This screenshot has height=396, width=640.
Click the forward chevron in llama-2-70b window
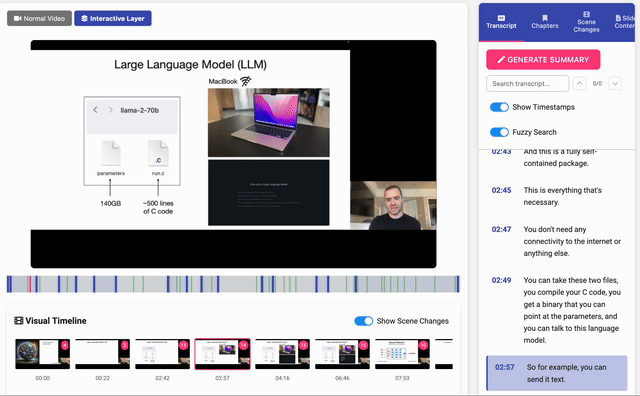(x=111, y=110)
